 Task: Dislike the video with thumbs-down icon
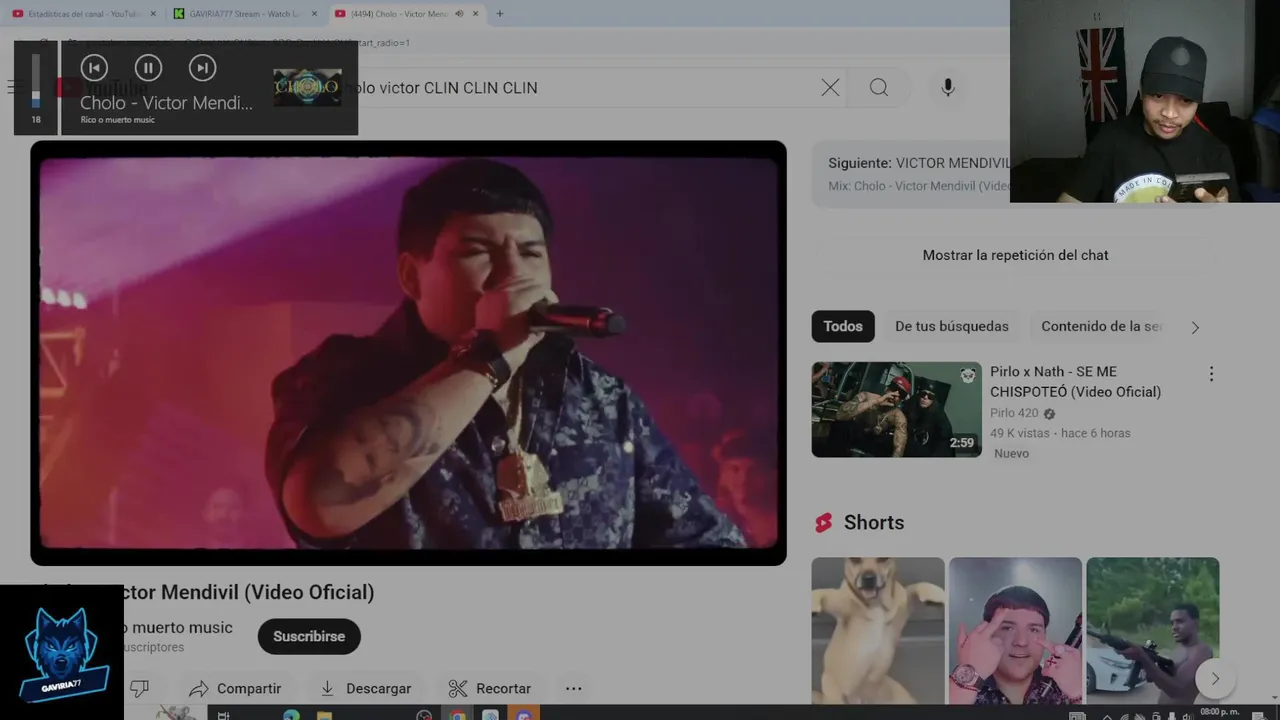coord(140,688)
